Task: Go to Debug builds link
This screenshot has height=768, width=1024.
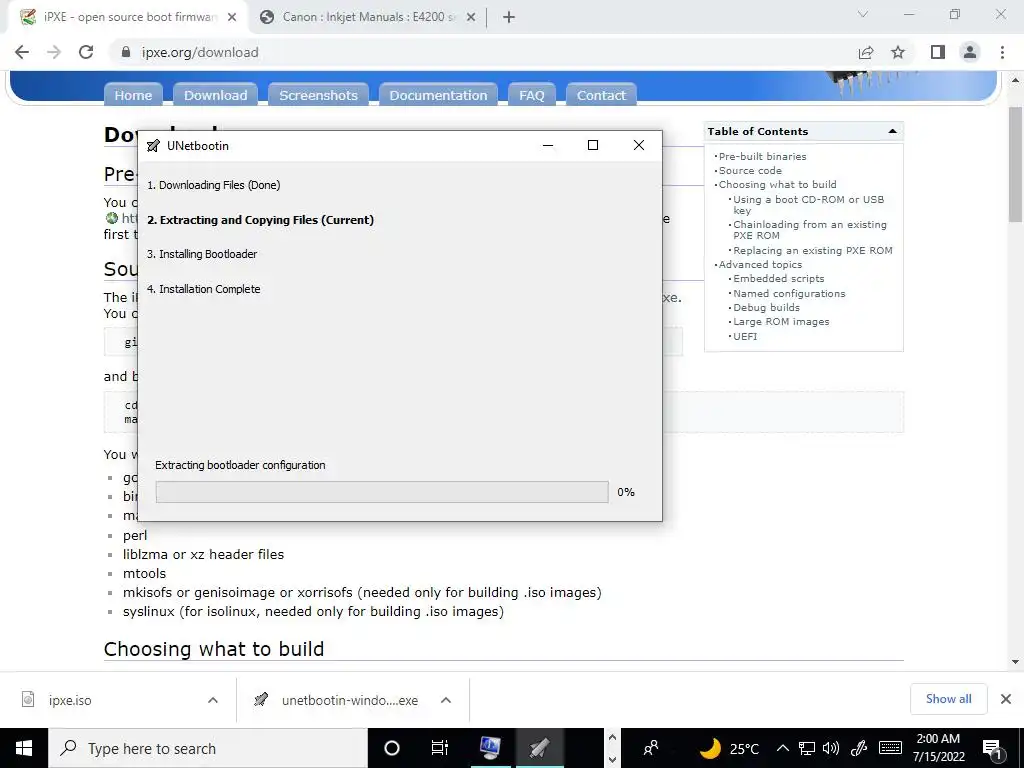Action: (x=766, y=307)
